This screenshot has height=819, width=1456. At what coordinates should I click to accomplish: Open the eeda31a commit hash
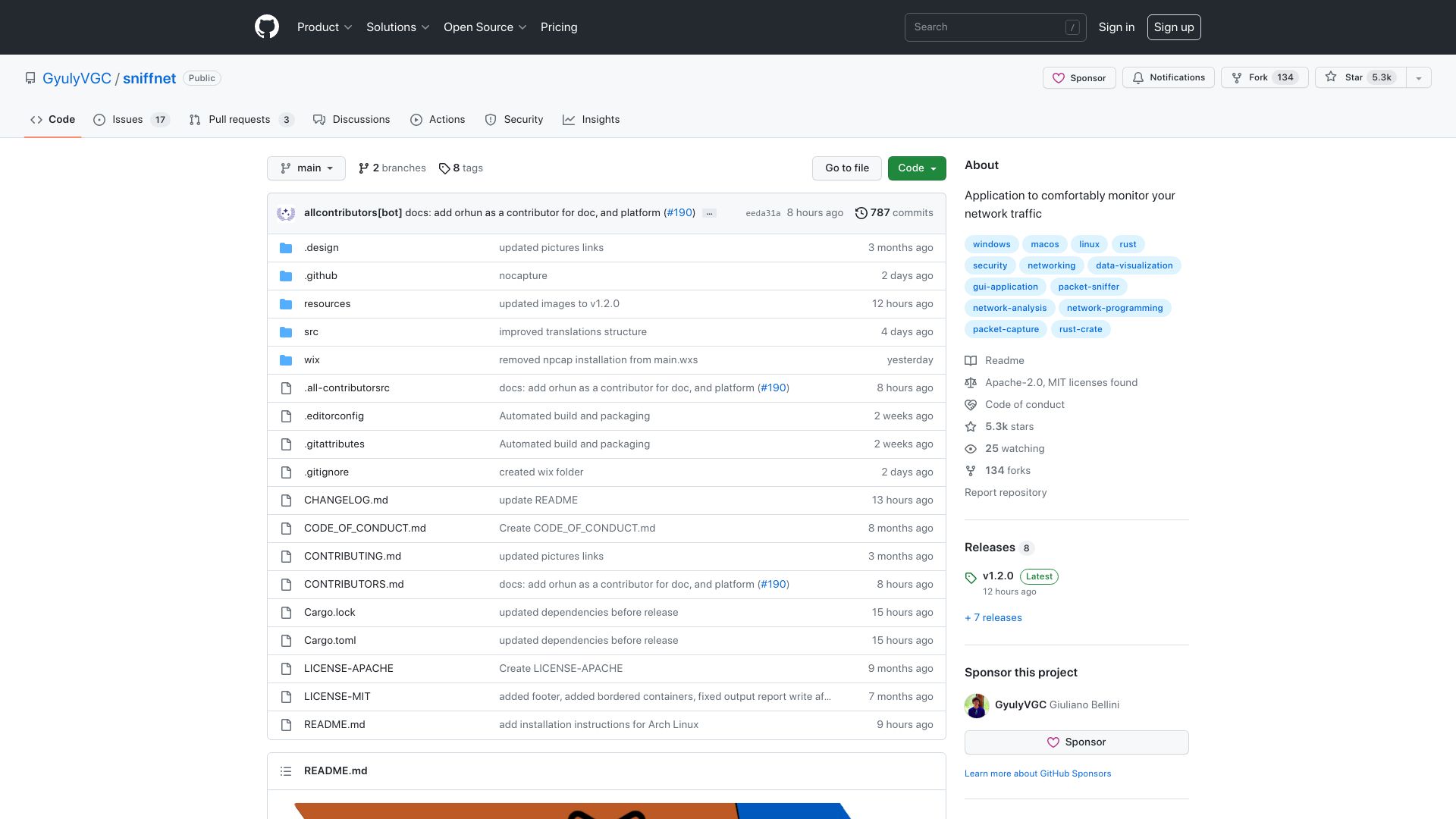[763, 214]
